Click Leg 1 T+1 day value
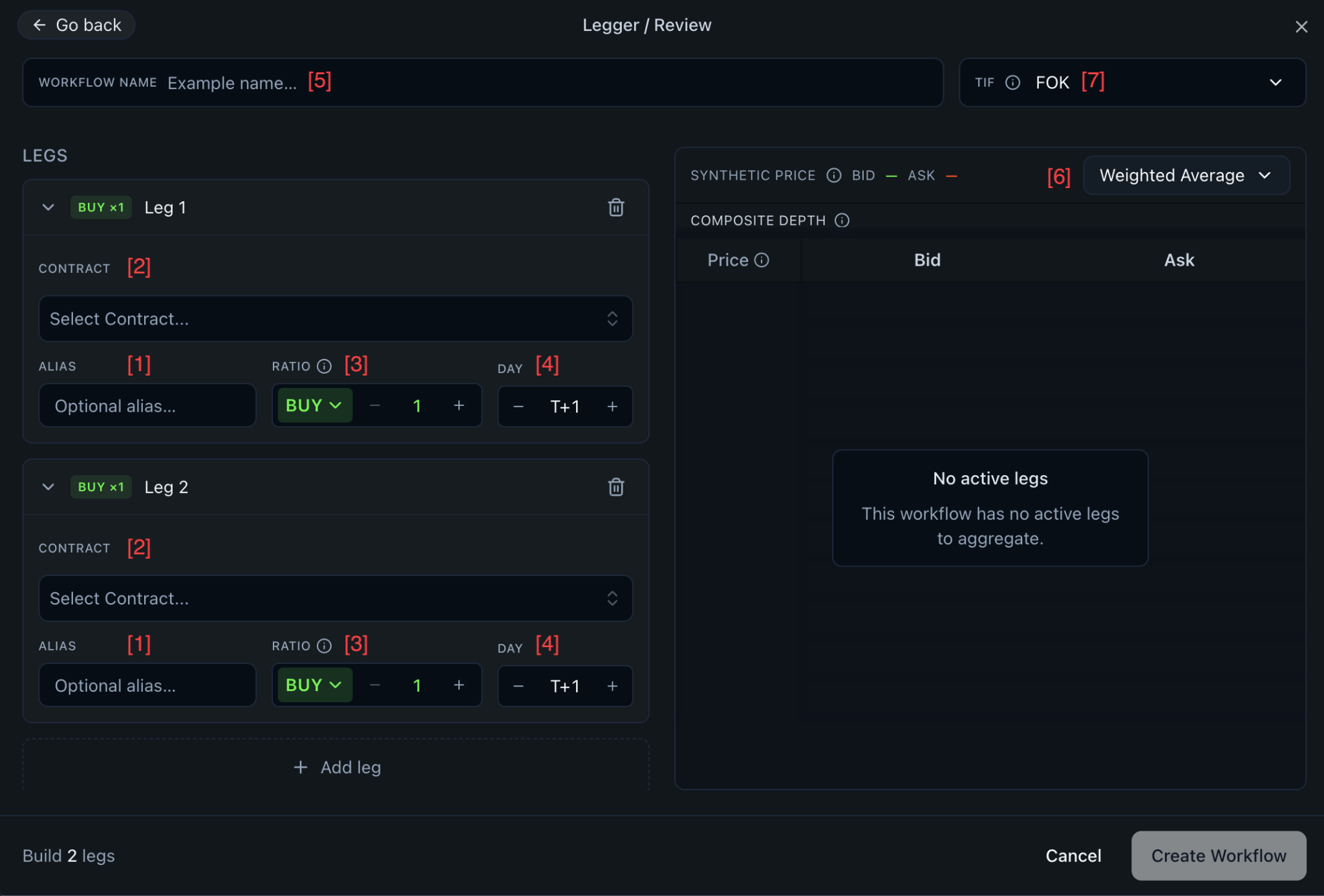 [565, 407]
